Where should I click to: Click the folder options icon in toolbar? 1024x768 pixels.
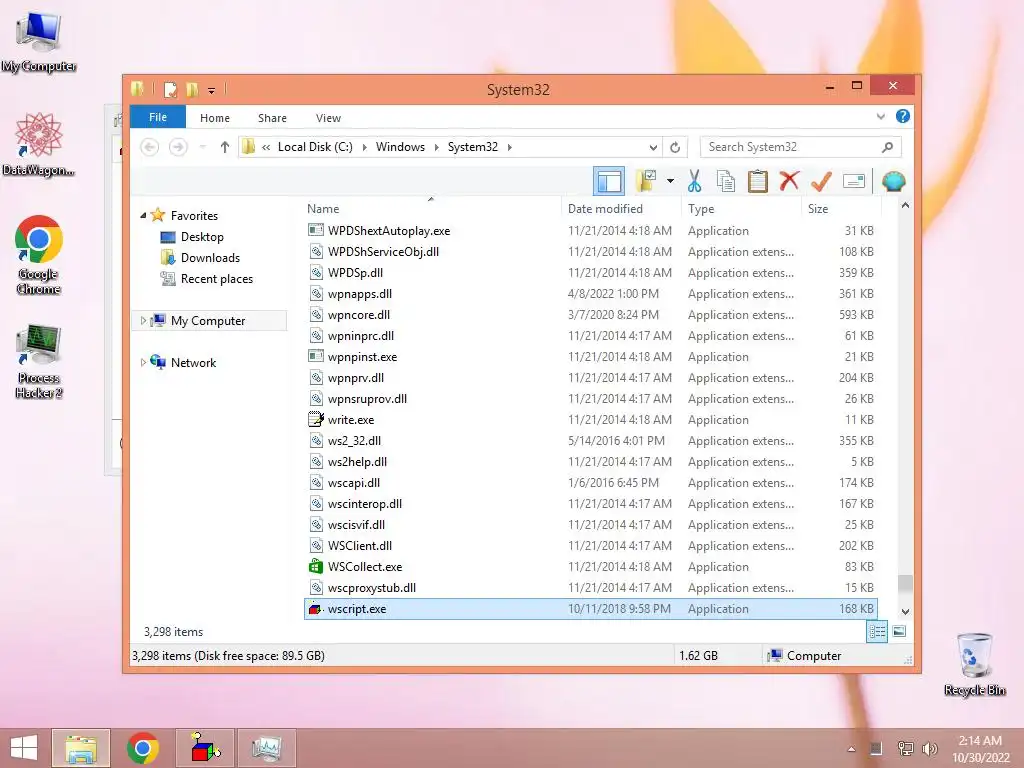click(646, 181)
